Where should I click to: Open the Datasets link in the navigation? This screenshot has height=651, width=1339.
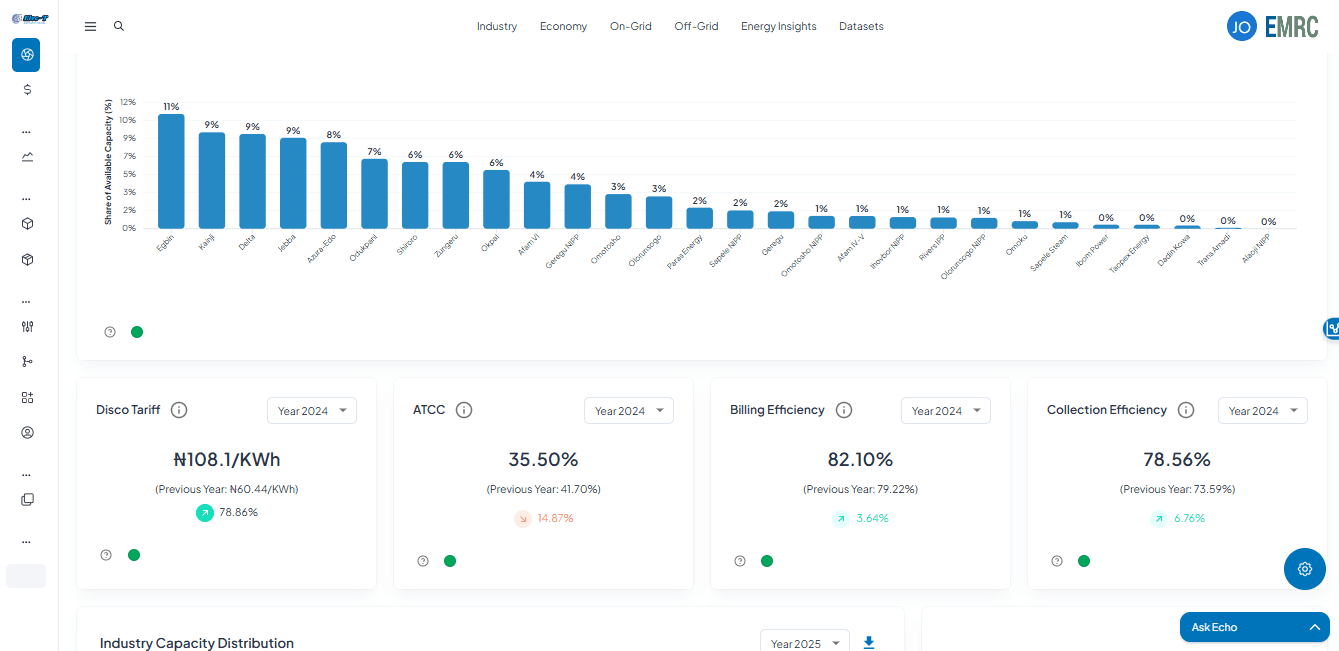(861, 26)
